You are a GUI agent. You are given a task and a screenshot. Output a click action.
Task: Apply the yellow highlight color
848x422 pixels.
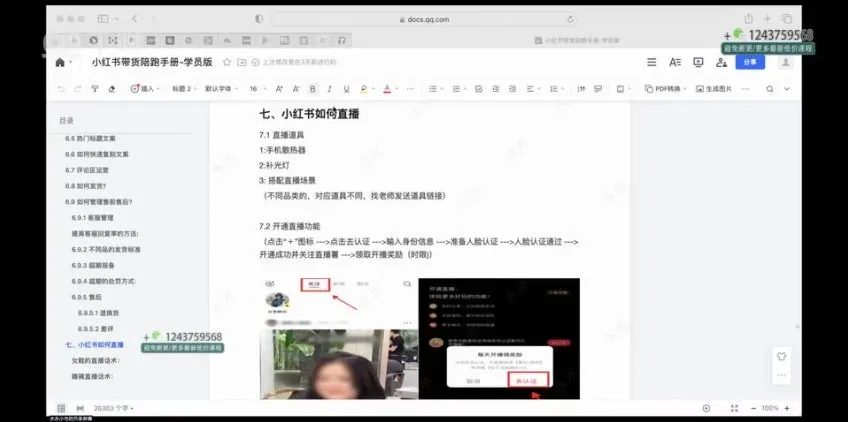[x=363, y=89]
